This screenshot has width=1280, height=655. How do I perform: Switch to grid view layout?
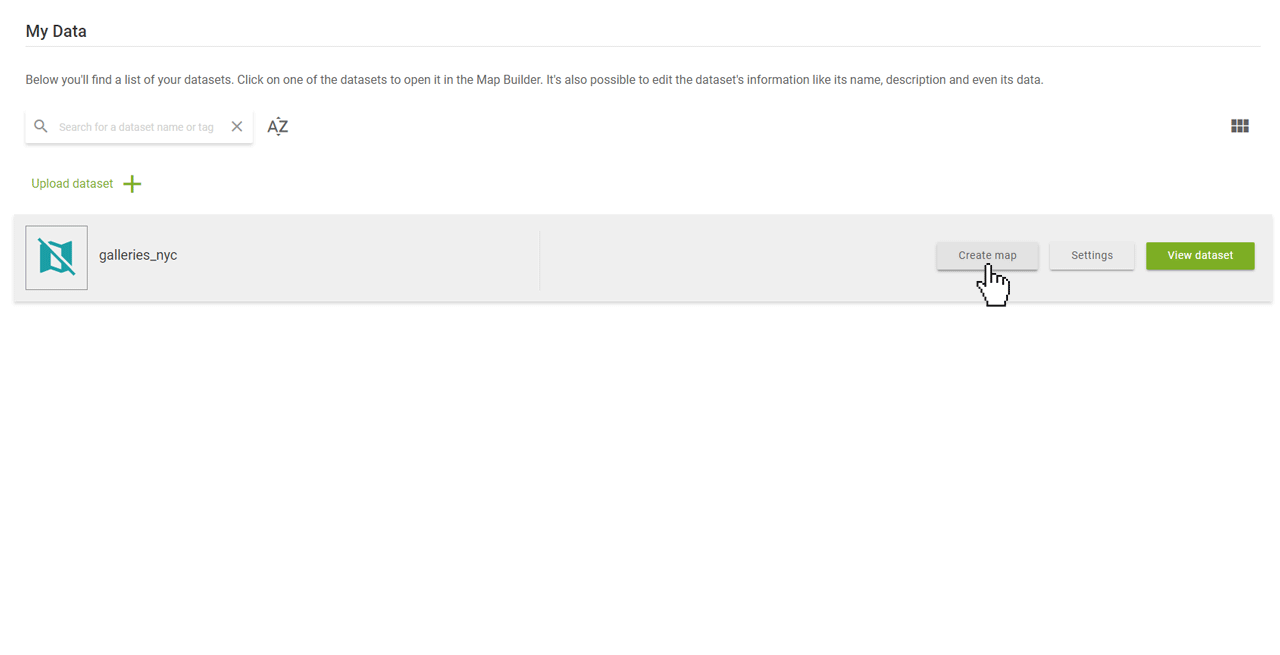pyautogui.click(x=1240, y=126)
